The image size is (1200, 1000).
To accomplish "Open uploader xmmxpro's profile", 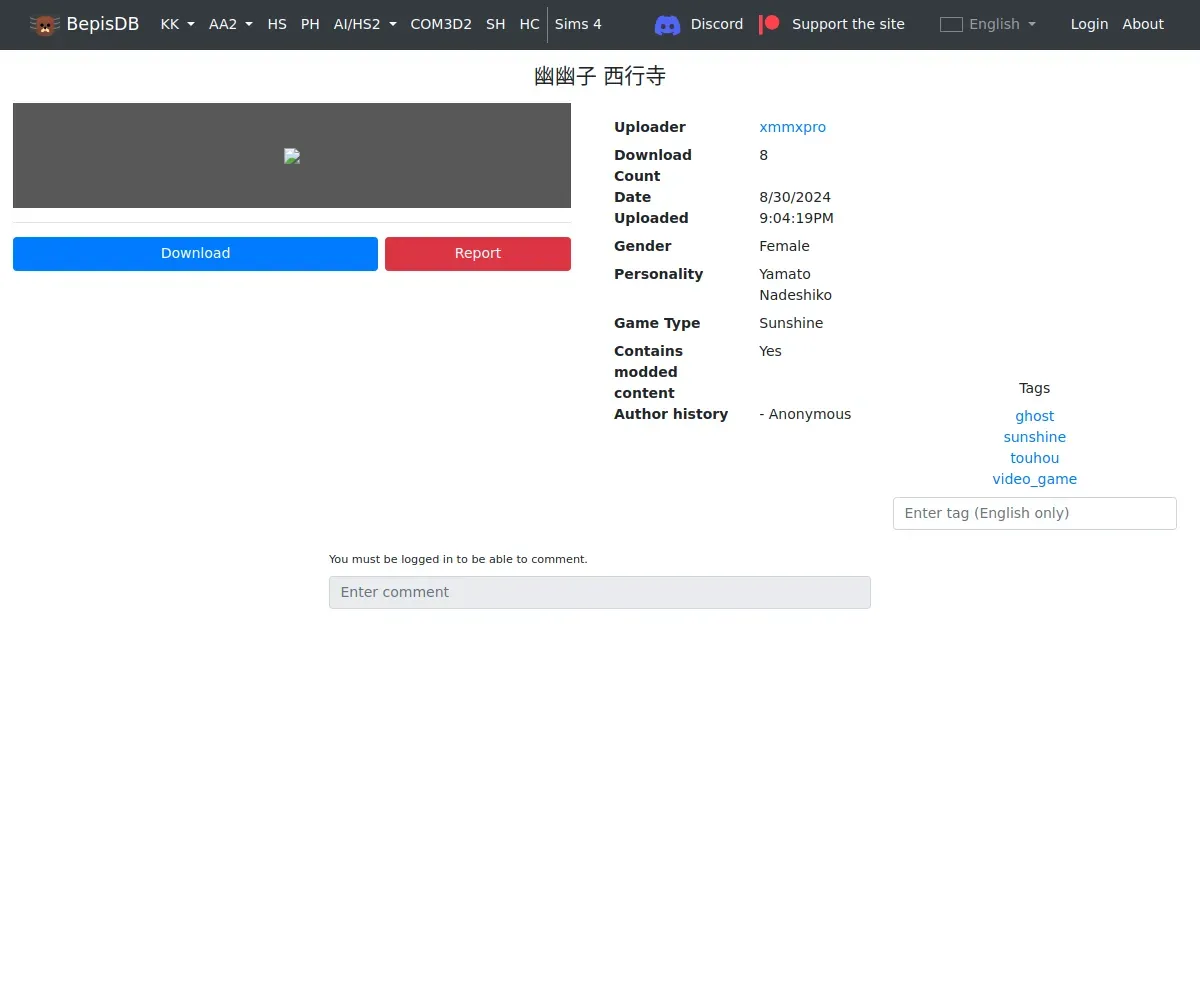I will pos(793,127).
